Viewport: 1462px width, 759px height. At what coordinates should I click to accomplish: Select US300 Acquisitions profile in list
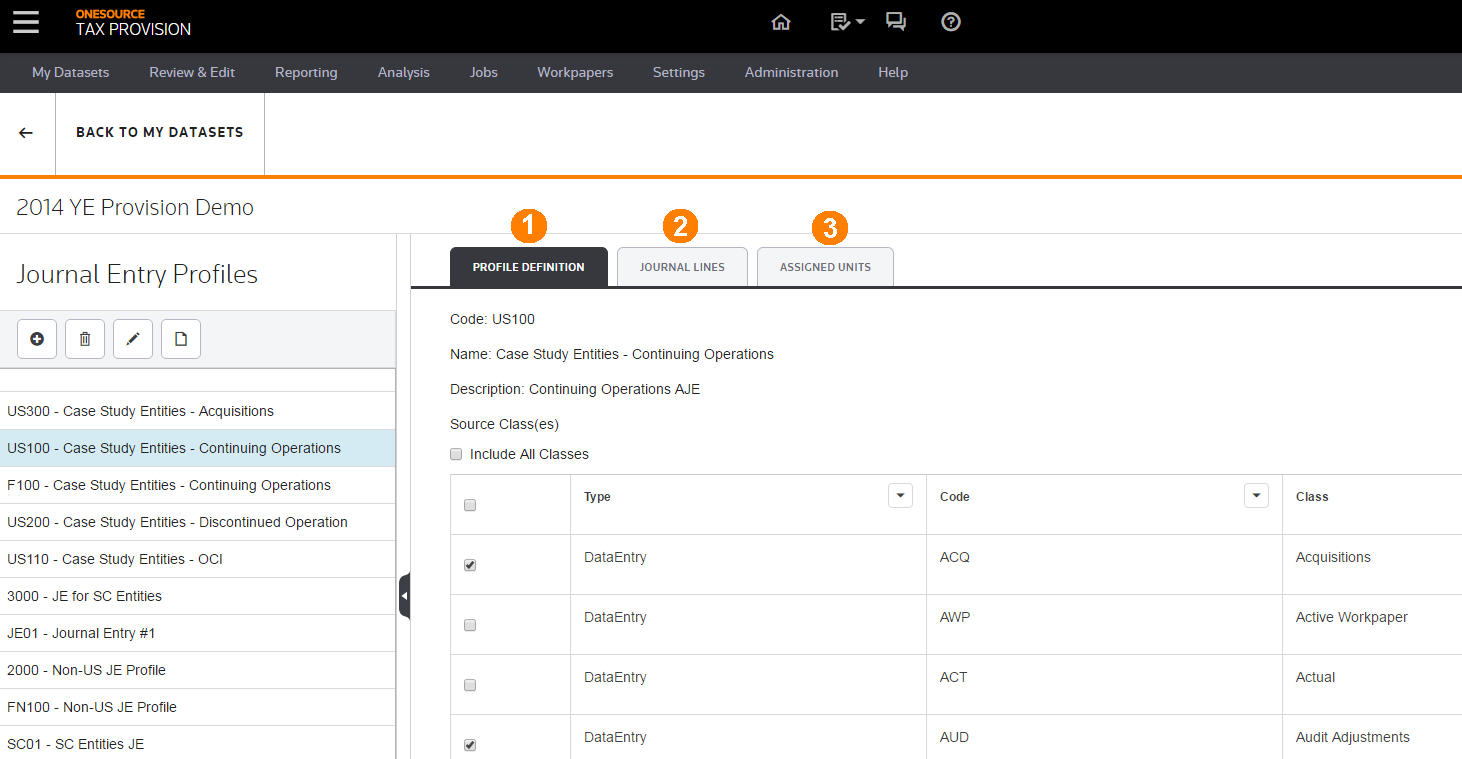tap(140, 411)
